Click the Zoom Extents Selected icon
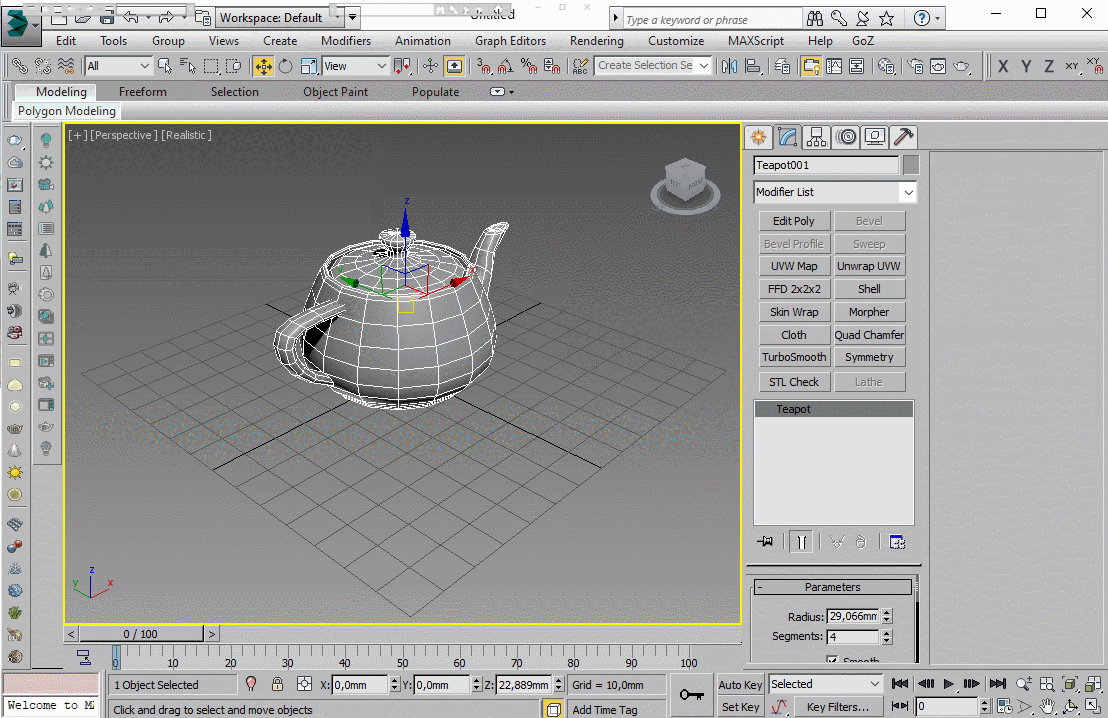 (1070, 684)
